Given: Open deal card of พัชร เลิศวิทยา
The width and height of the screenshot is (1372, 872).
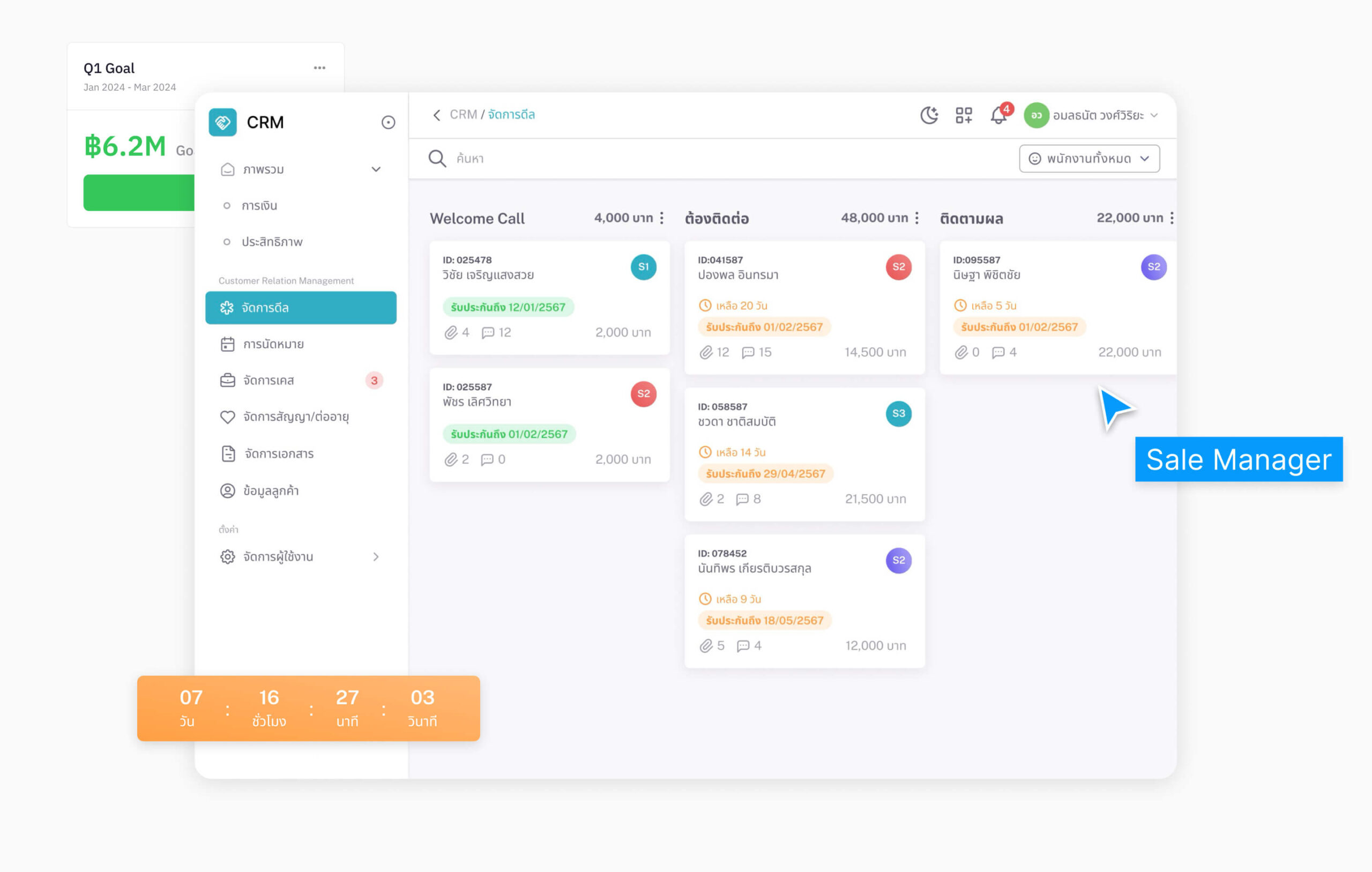Looking at the screenshot, I should click(549, 424).
